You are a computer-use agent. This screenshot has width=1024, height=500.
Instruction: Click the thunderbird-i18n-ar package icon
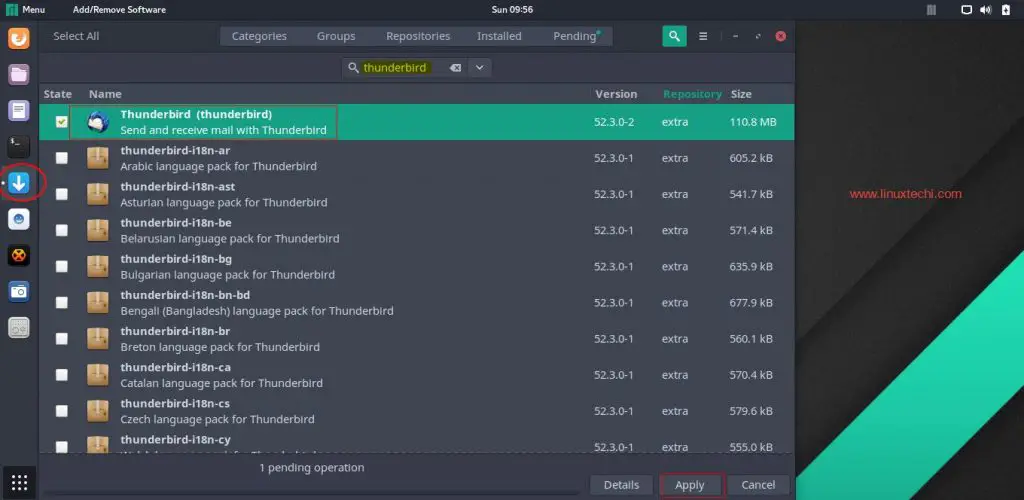pos(98,158)
